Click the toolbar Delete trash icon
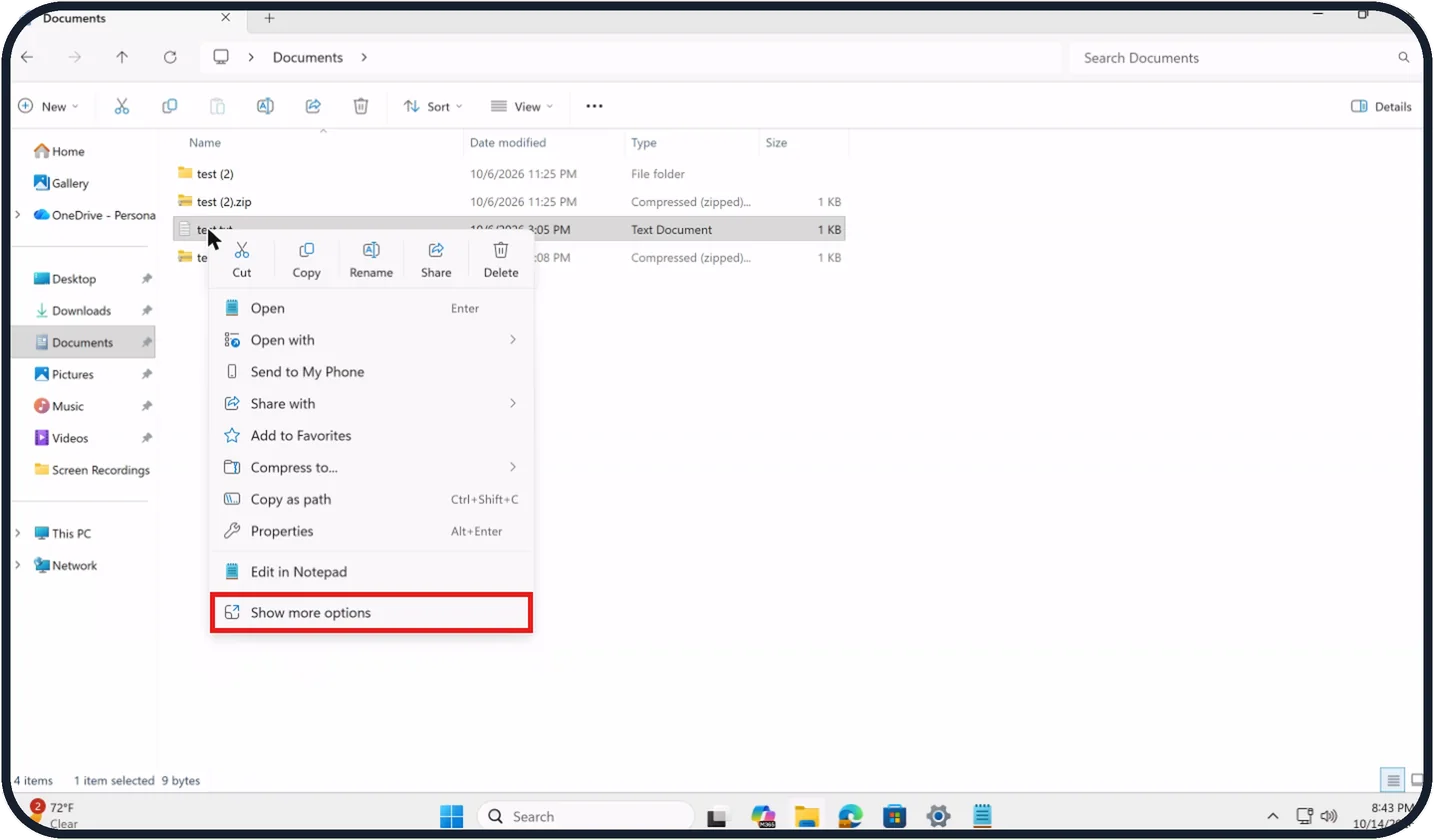The height and width of the screenshot is (840, 1434). pos(361,106)
